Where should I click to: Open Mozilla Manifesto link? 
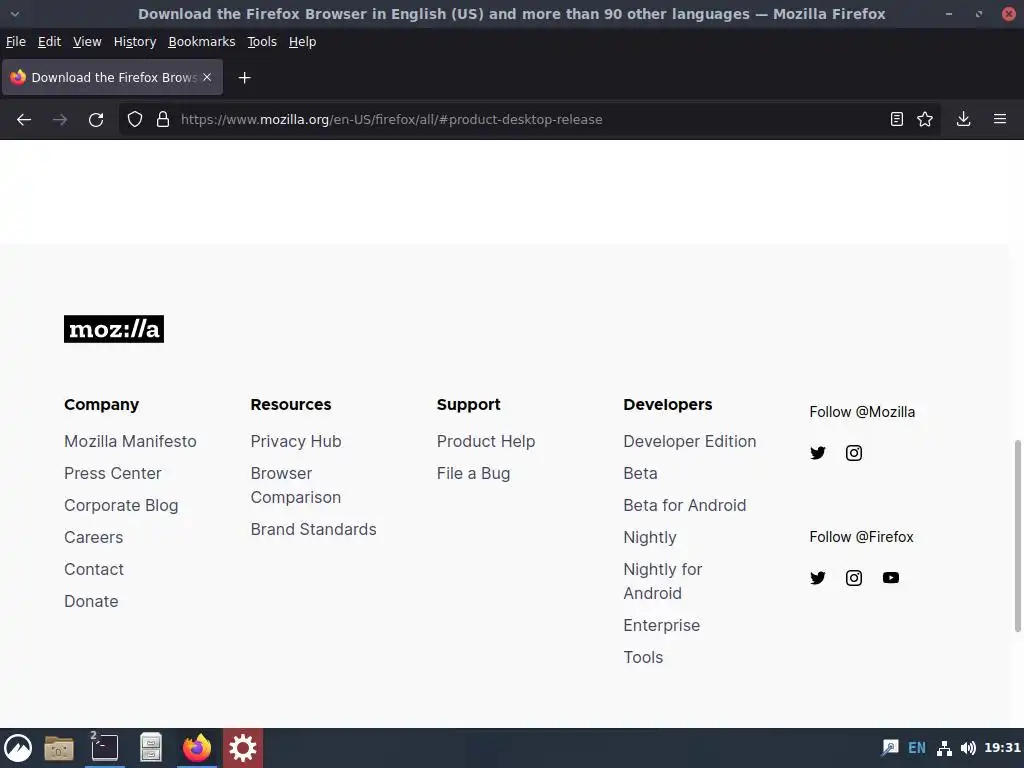coord(130,441)
